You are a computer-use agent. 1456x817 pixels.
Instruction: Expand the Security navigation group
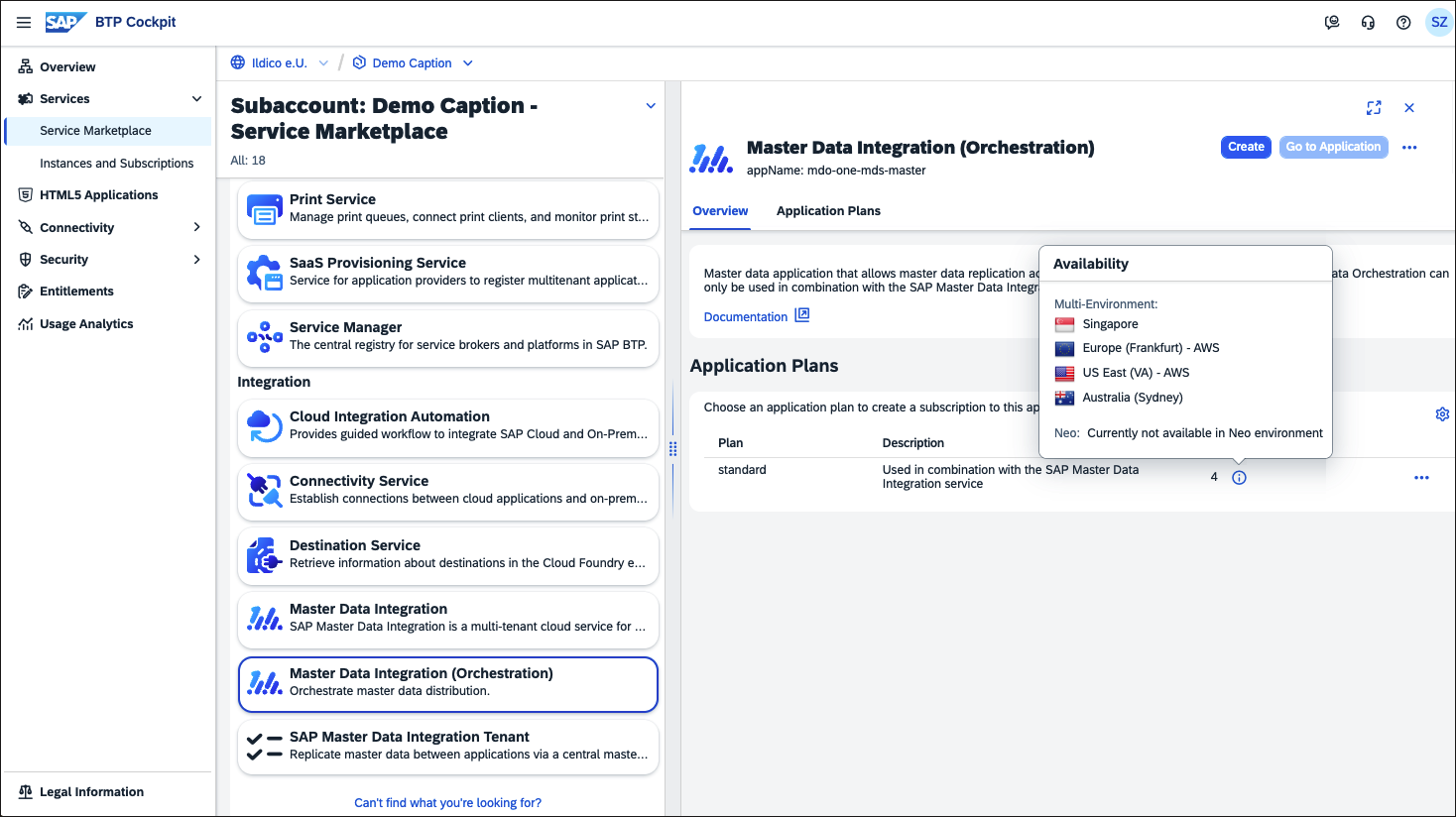(196, 259)
